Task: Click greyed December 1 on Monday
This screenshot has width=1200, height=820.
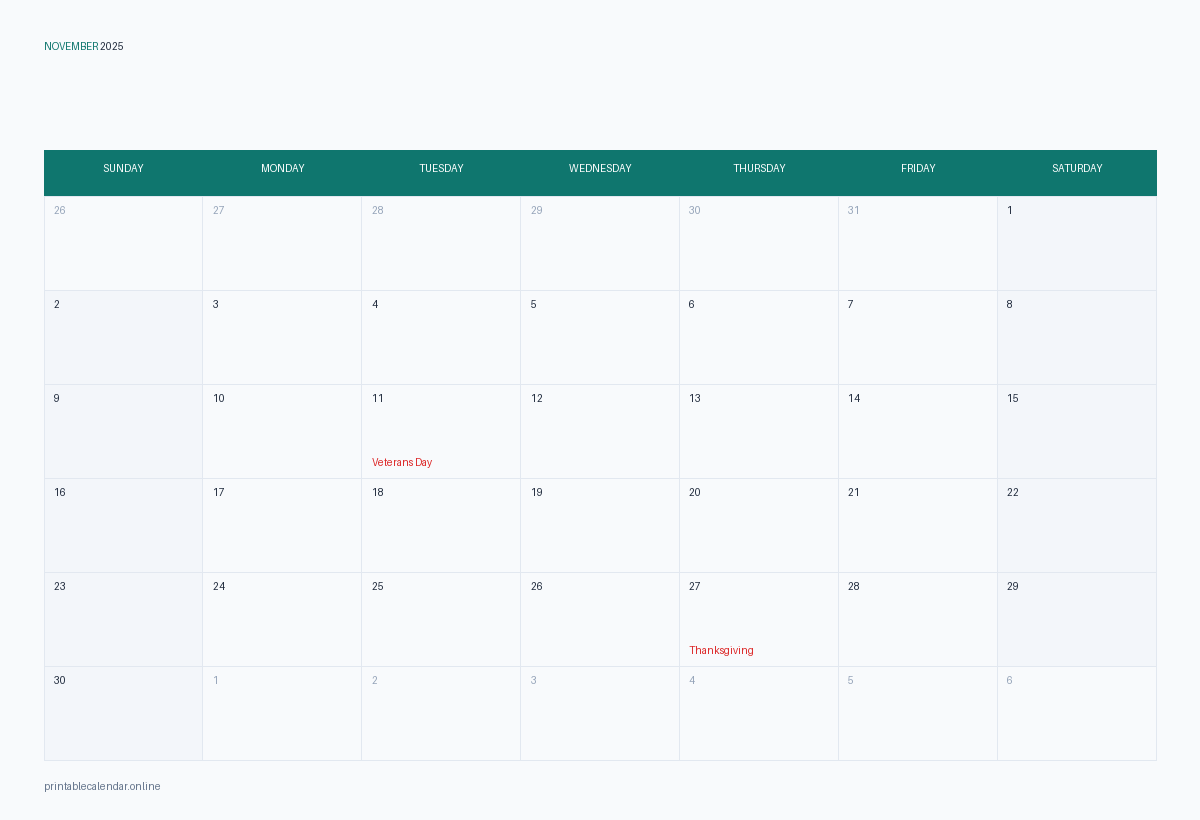Action: (216, 681)
